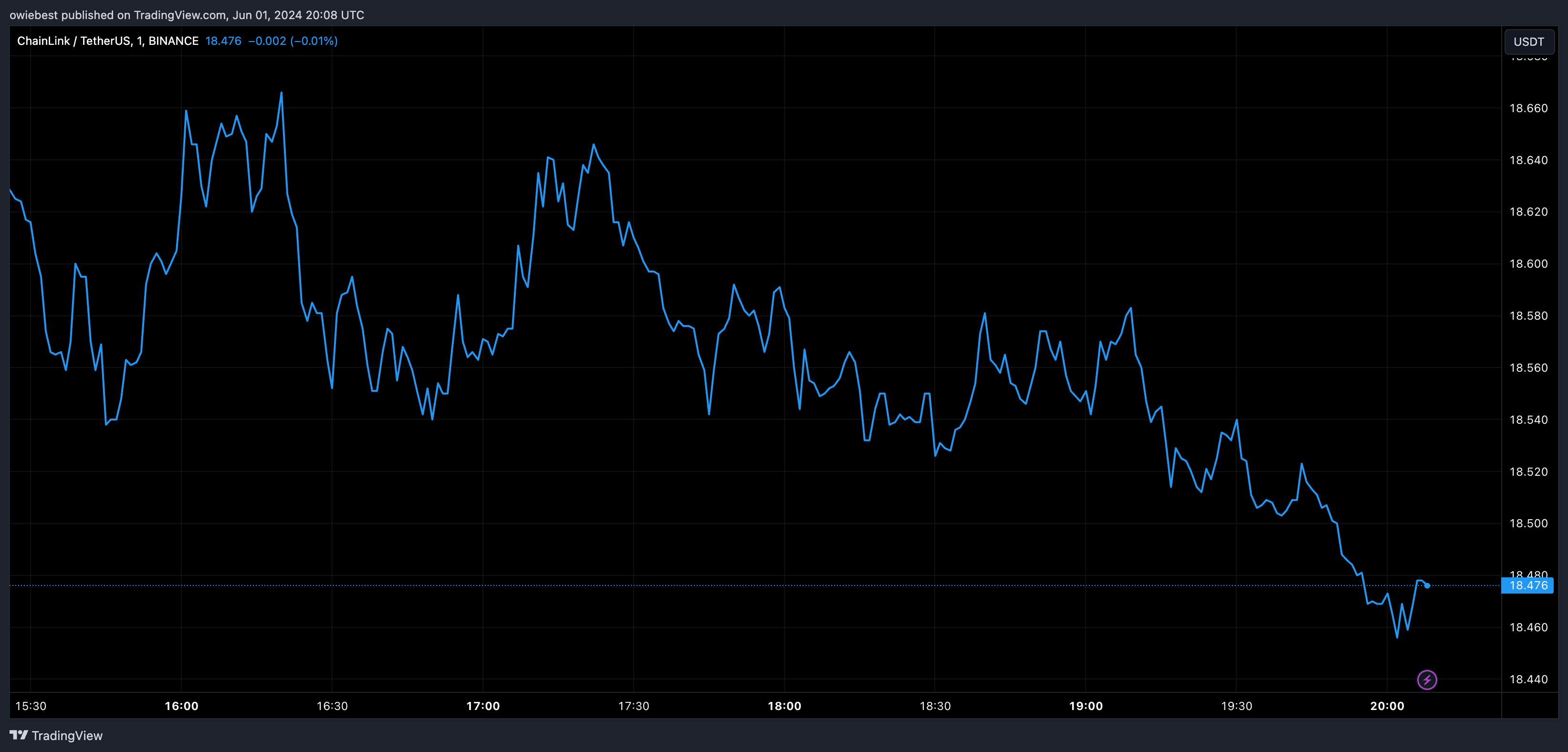Open the USDT currency selector

[x=1528, y=42]
